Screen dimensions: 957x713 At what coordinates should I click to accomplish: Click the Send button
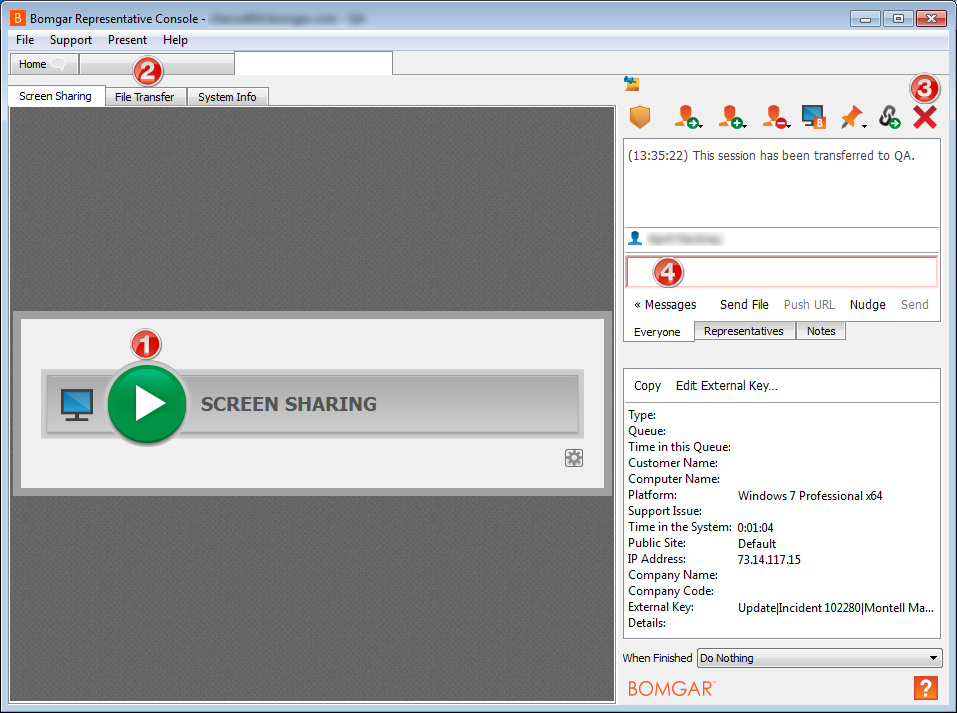(914, 305)
